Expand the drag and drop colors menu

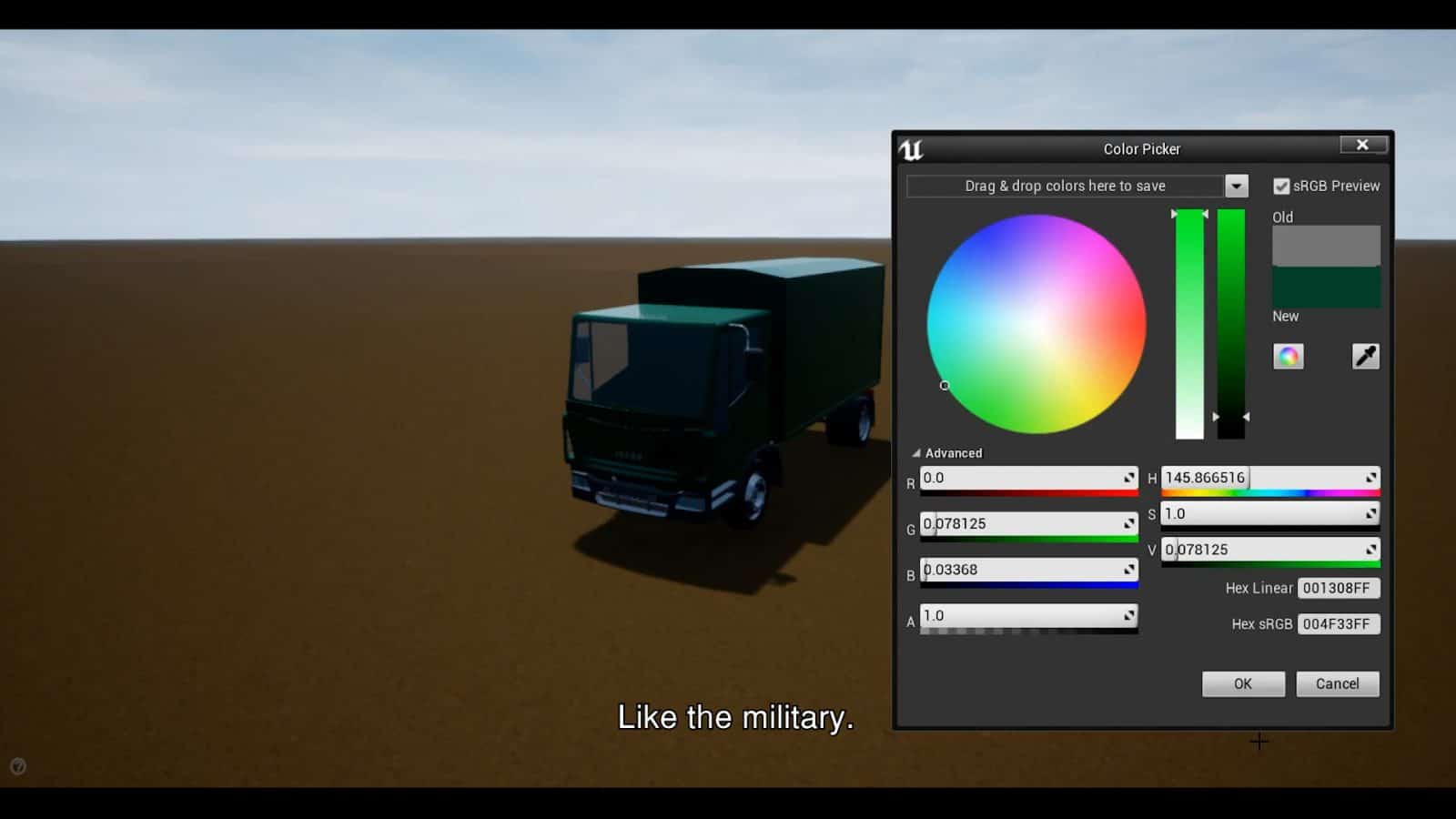tap(1237, 186)
